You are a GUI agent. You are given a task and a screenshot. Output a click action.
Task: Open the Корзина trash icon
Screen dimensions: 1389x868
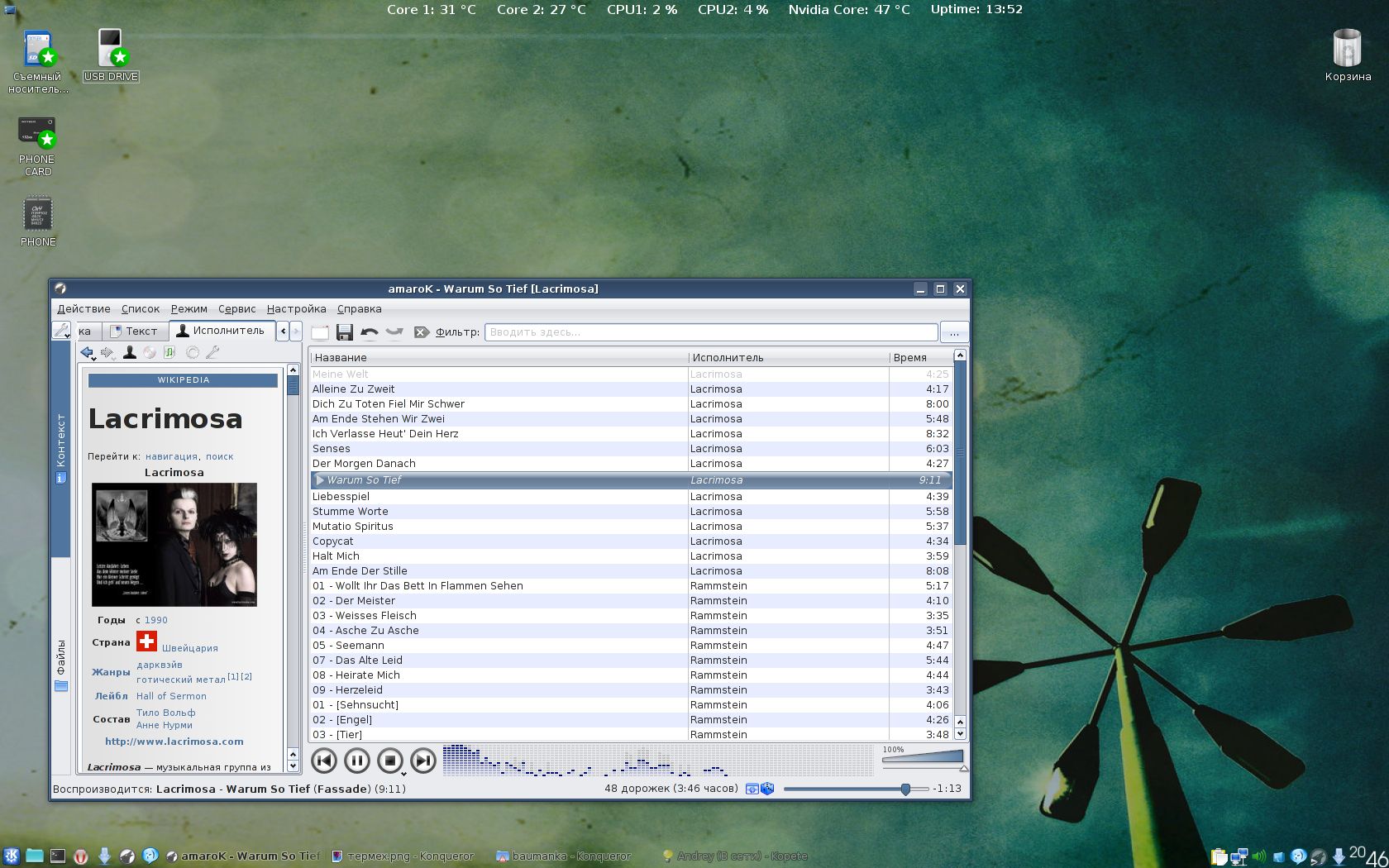tap(1348, 55)
